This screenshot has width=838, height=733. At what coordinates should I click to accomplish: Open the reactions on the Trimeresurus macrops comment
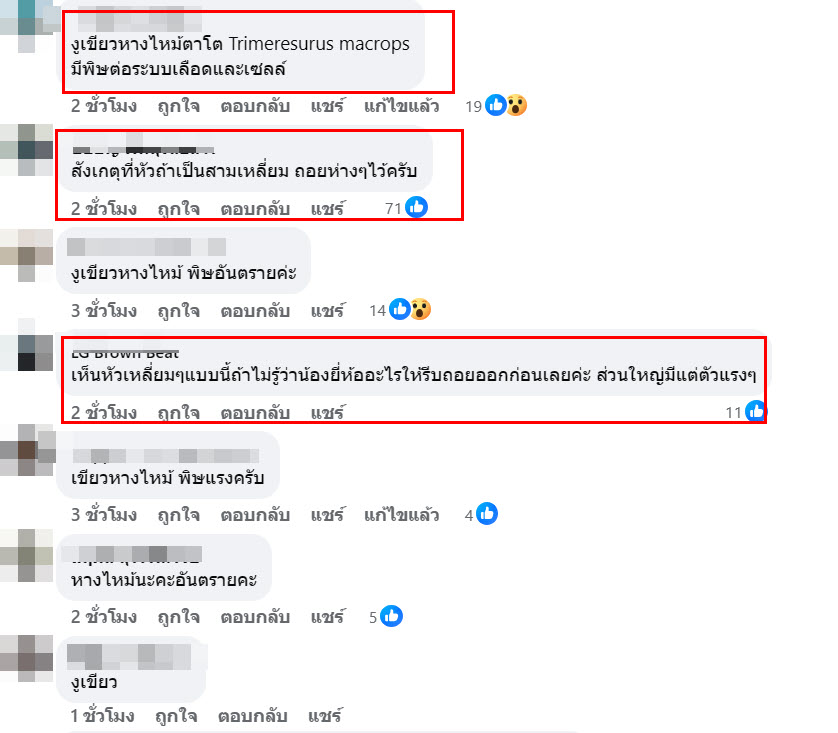(496, 105)
